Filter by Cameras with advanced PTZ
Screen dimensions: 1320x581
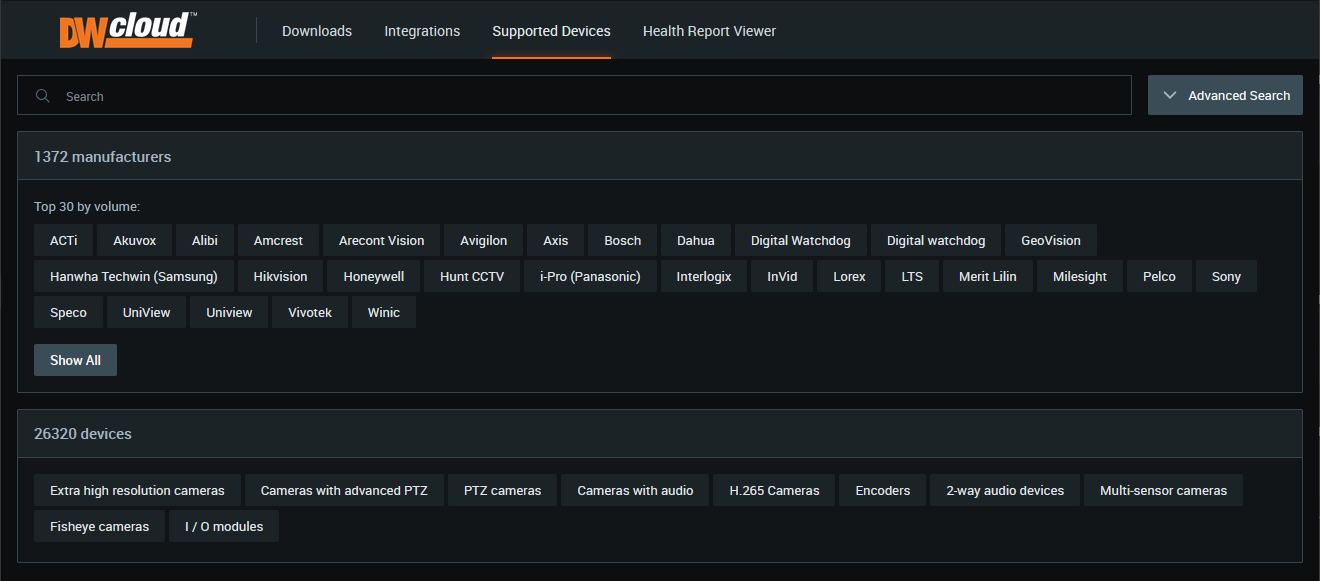[344, 490]
